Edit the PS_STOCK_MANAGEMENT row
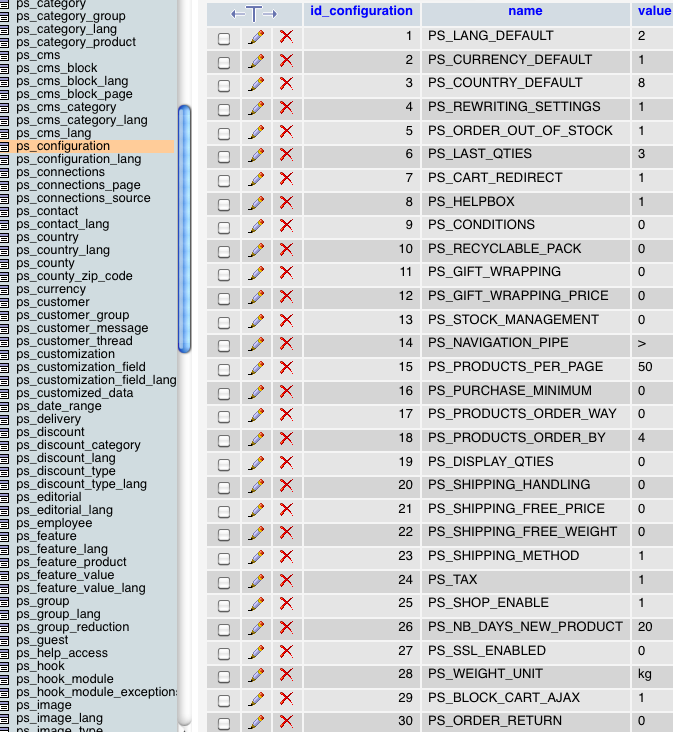The width and height of the screenshot is (673, 732). (x=256, y=321)
